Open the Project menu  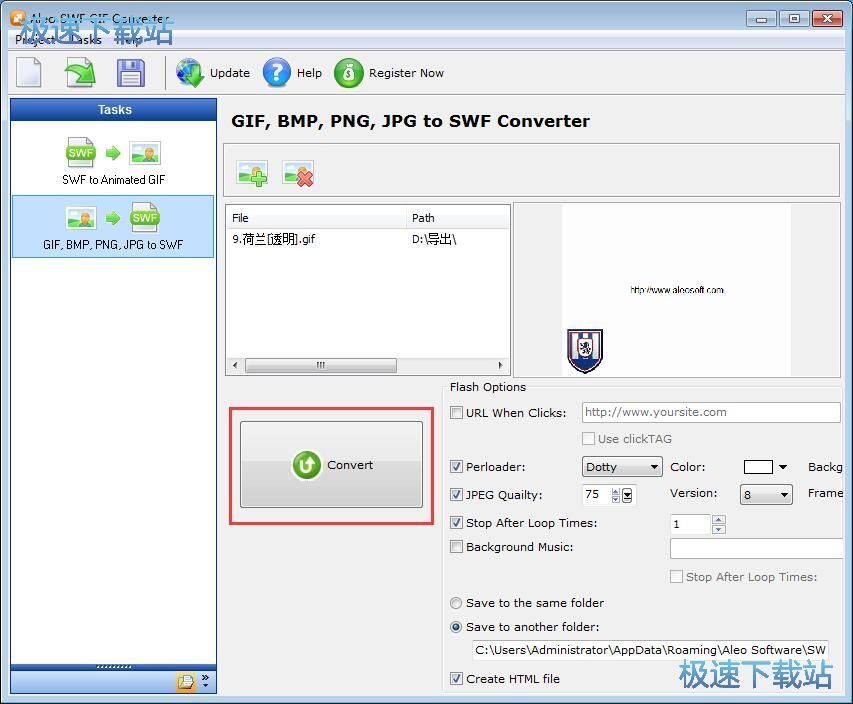point(35,40)
